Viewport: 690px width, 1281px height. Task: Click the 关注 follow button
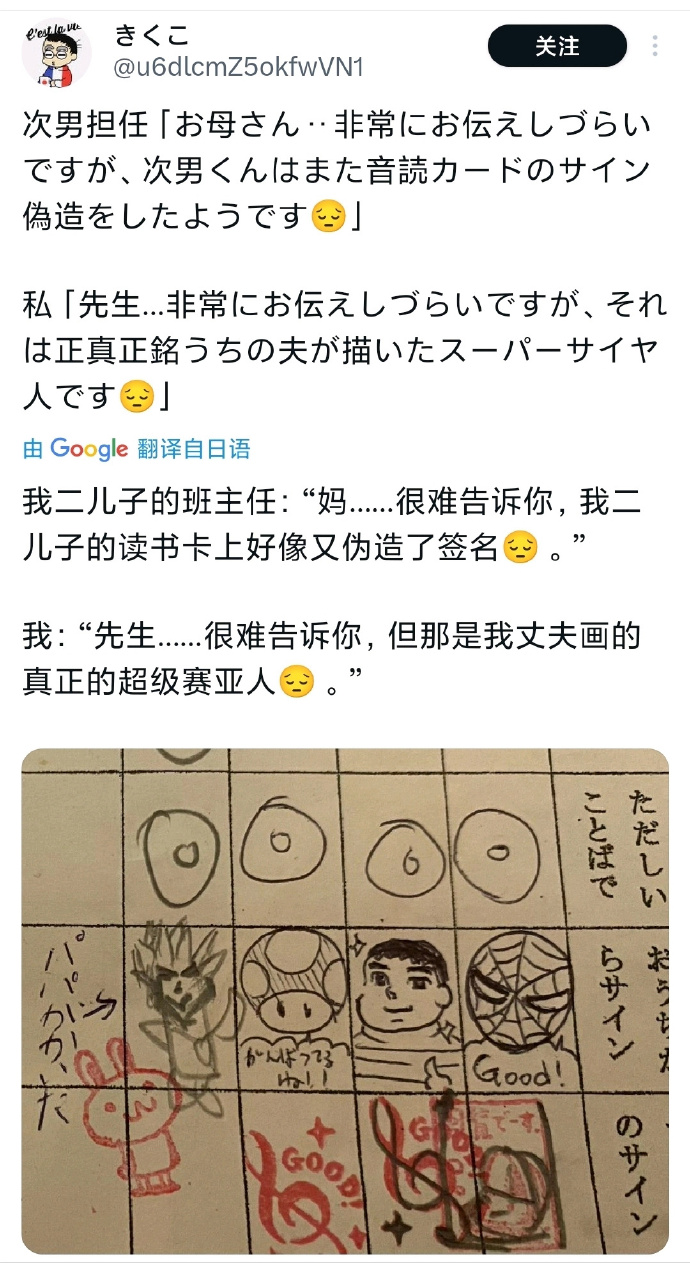(x=557, y=46)
